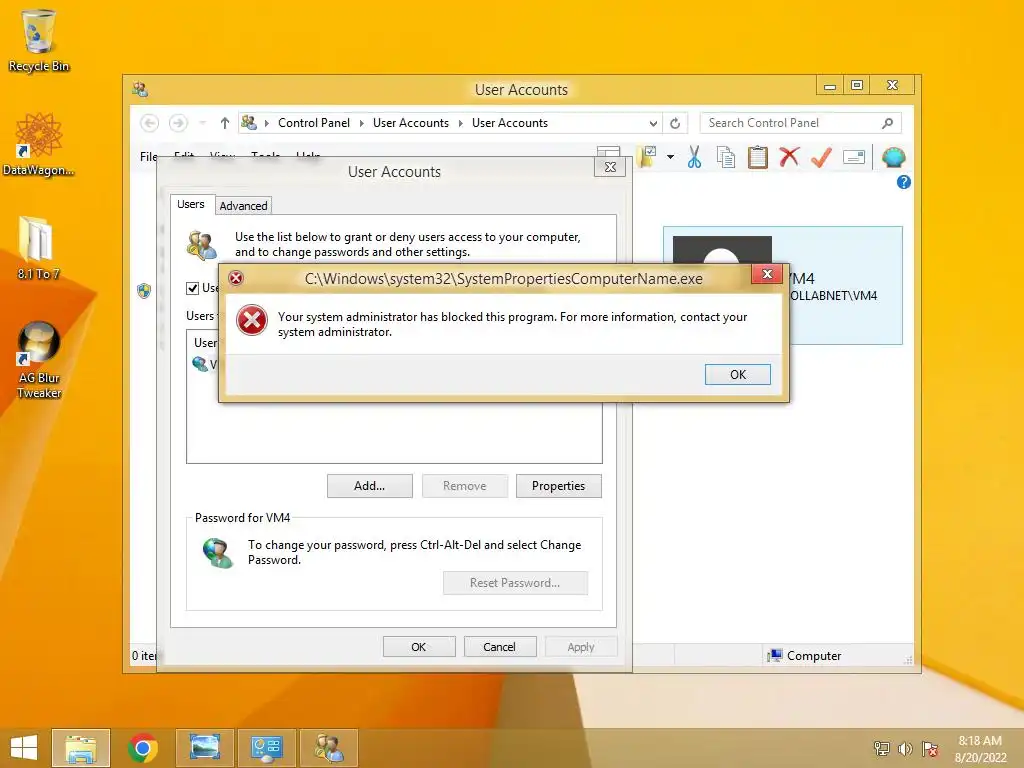
Task: Open Classic Shell settings shell icon
Action: coord(893,157)
